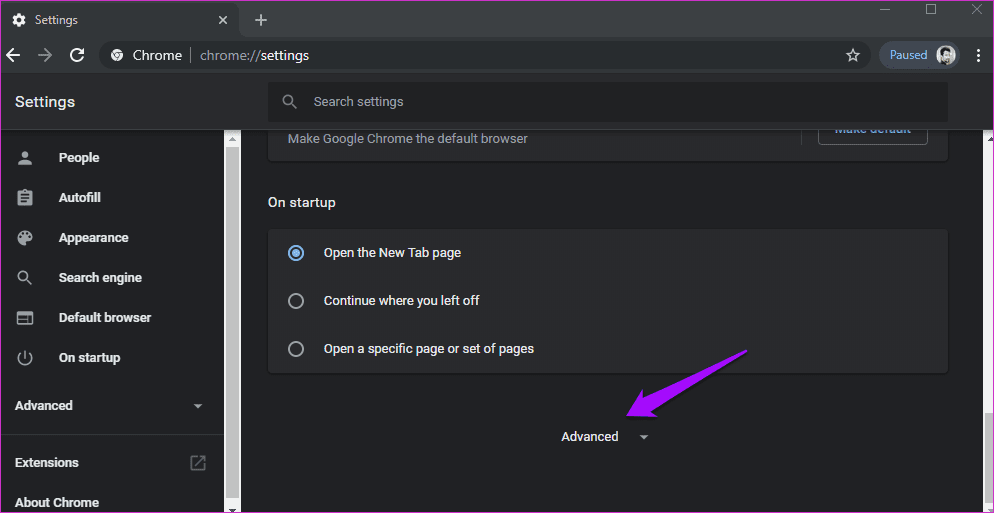Click the magnifier icon in Search settings

click(x=290, y=101)
